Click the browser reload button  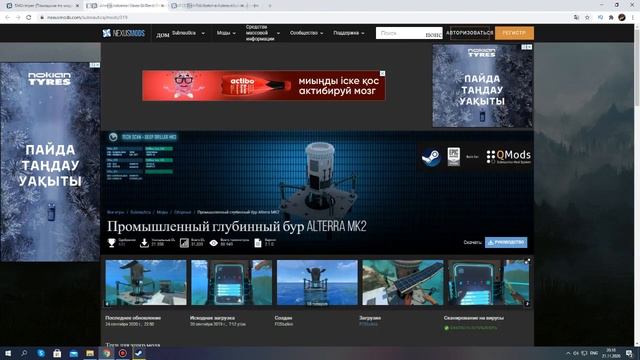tap(29, 18)
